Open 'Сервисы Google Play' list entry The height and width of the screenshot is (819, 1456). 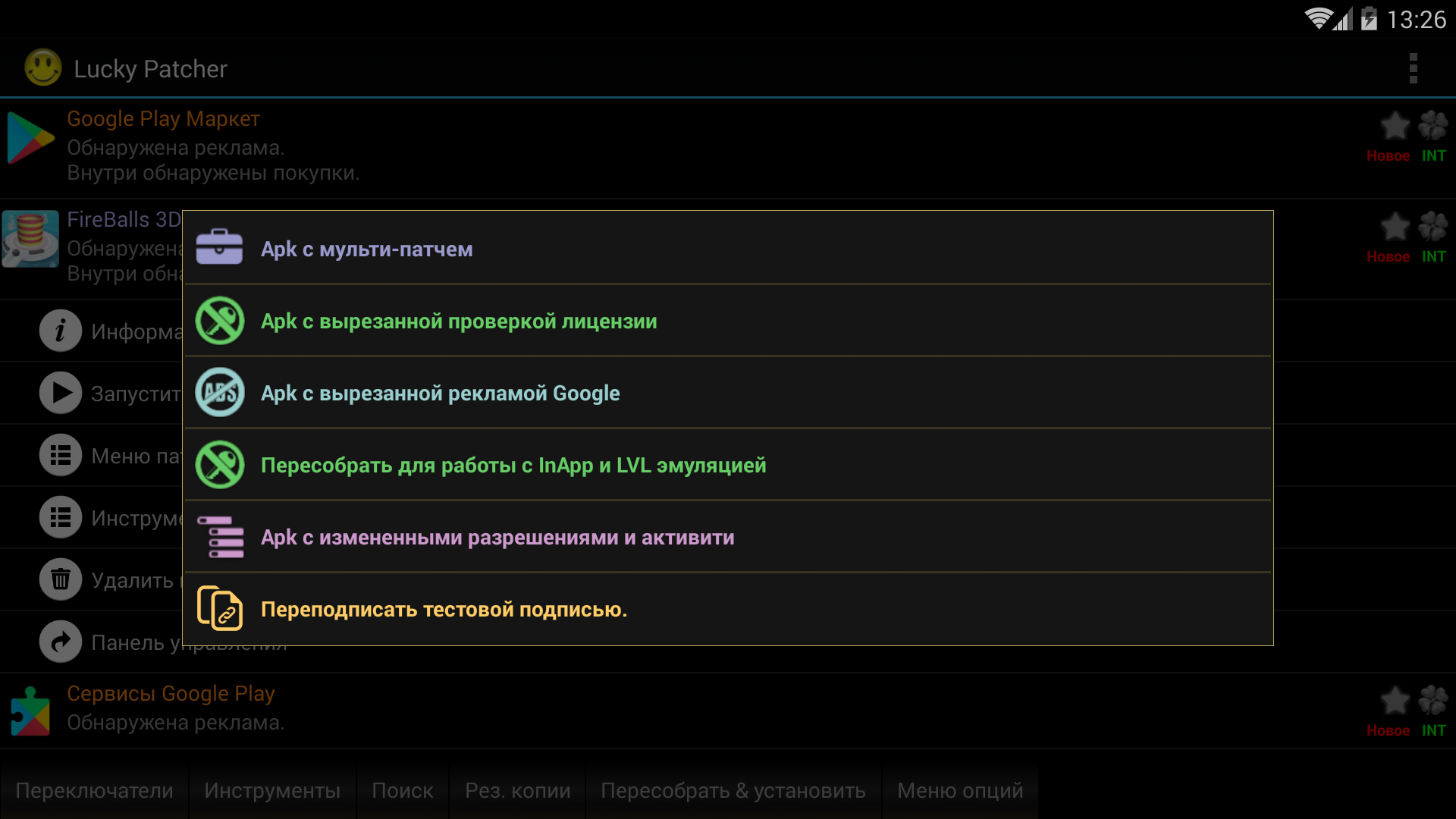pos(728,711)
